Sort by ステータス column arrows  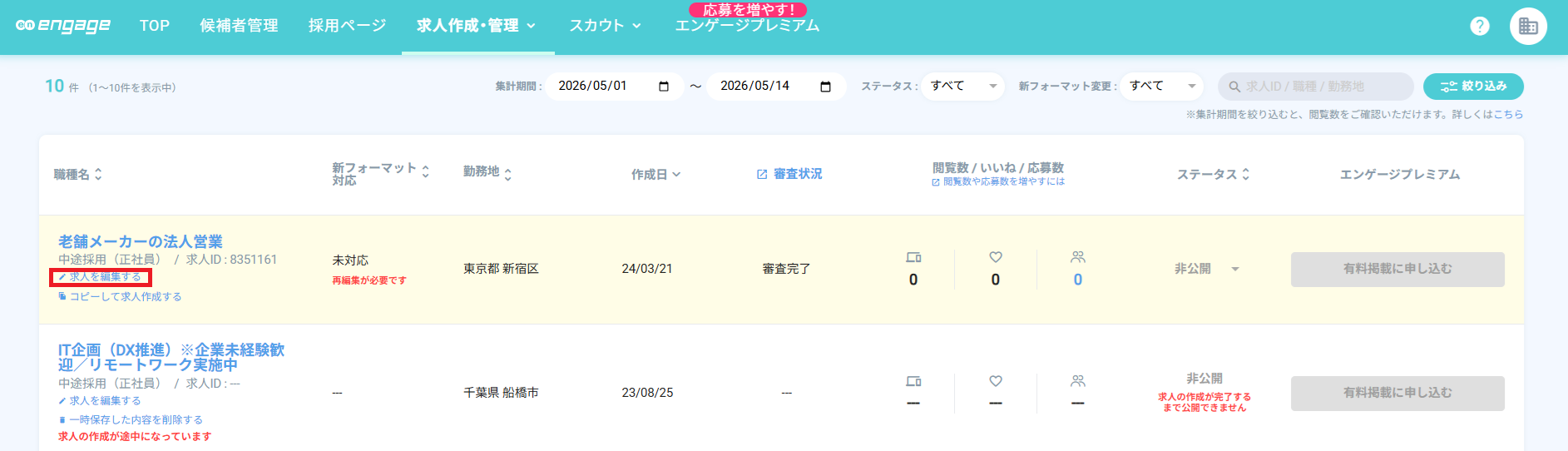(x=1245, y=174)
